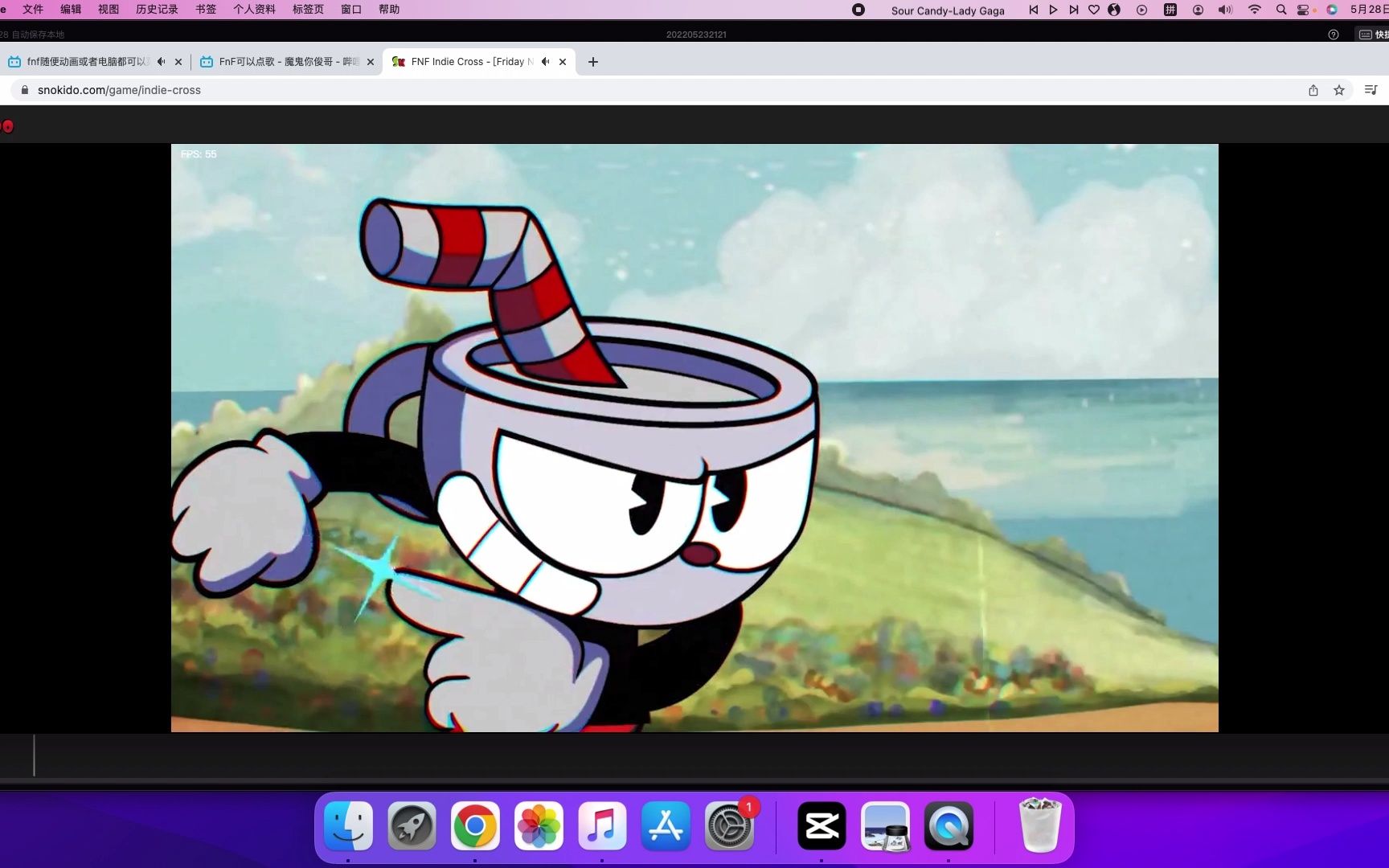Open Google Chrome from the Dock
This screenshot has height=868, width=1389.
point(475,825)
